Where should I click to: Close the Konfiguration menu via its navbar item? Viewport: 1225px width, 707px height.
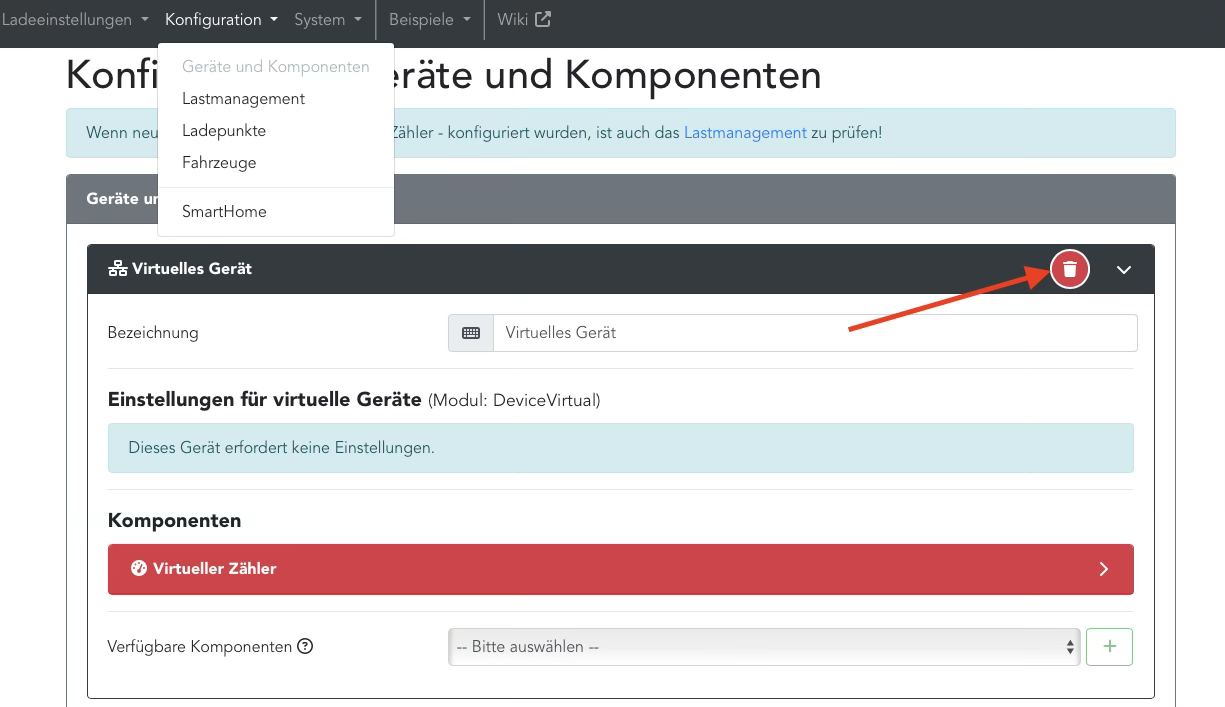click(x=221, y=20)
